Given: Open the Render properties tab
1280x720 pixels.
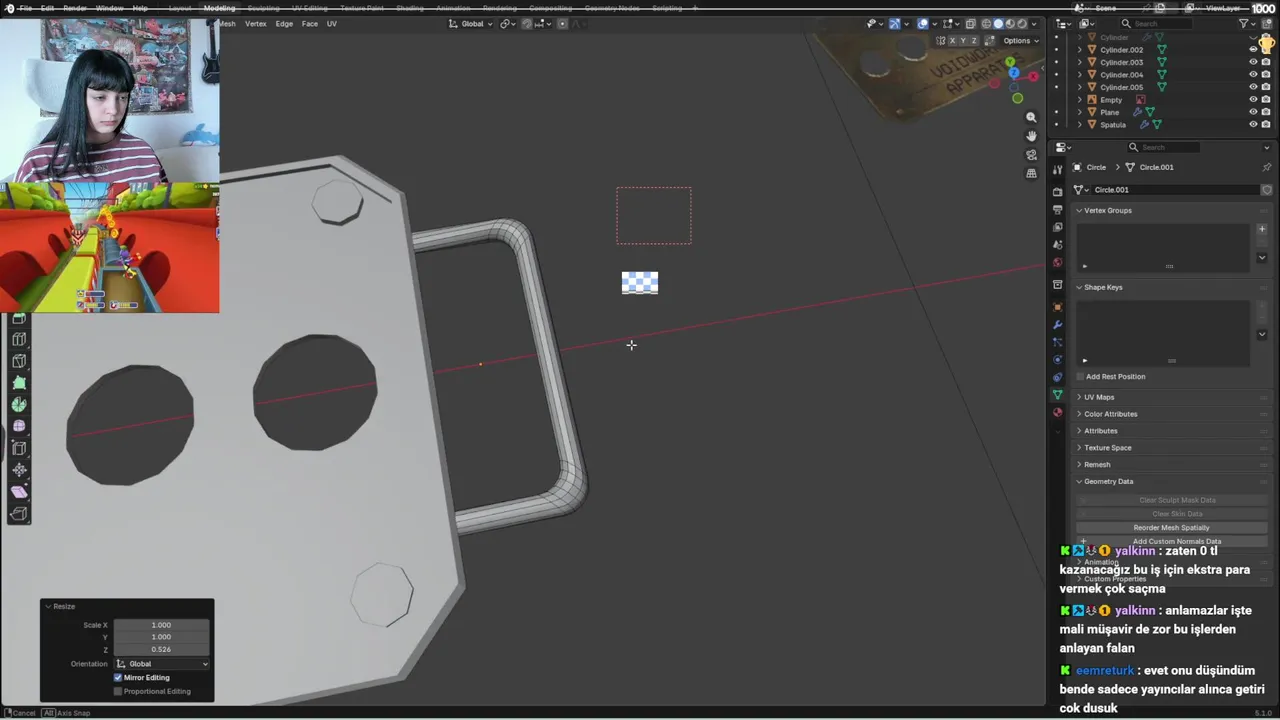Looking at the screenshot, I should (x=1057, y=191).
